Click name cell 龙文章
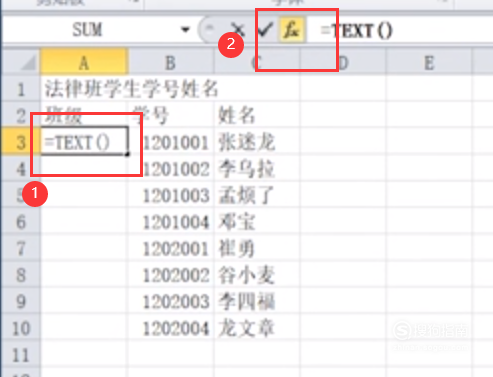This screenshot has height=377, width=493. [x=257, y=328]
